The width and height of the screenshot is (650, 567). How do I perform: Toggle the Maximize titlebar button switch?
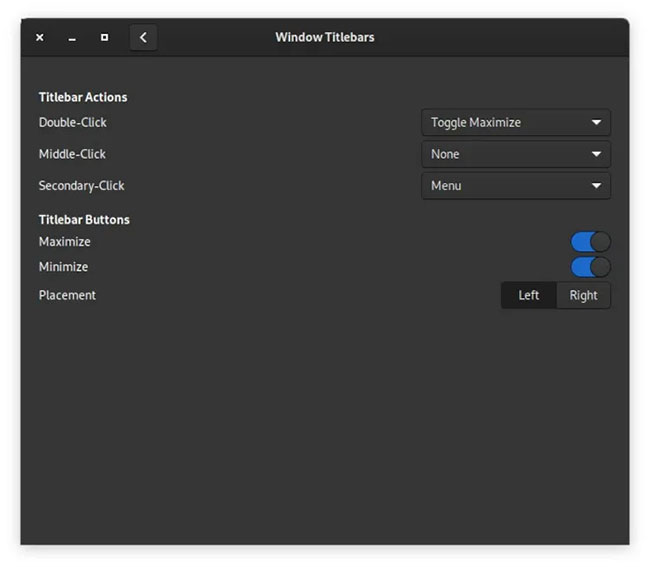pyautogui.click(x=590, y=242)
